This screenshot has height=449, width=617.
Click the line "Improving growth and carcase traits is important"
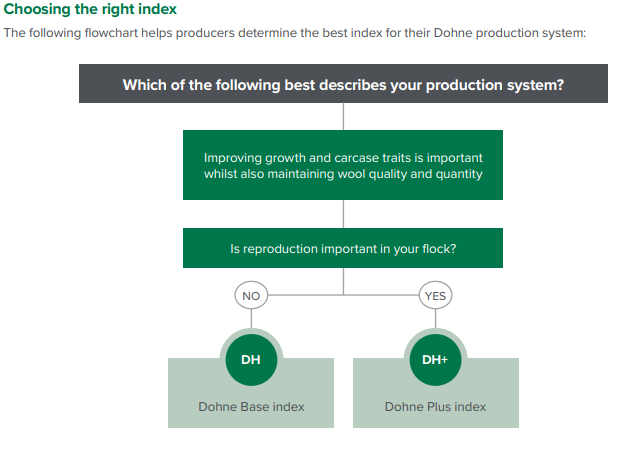tap(343, 158)
